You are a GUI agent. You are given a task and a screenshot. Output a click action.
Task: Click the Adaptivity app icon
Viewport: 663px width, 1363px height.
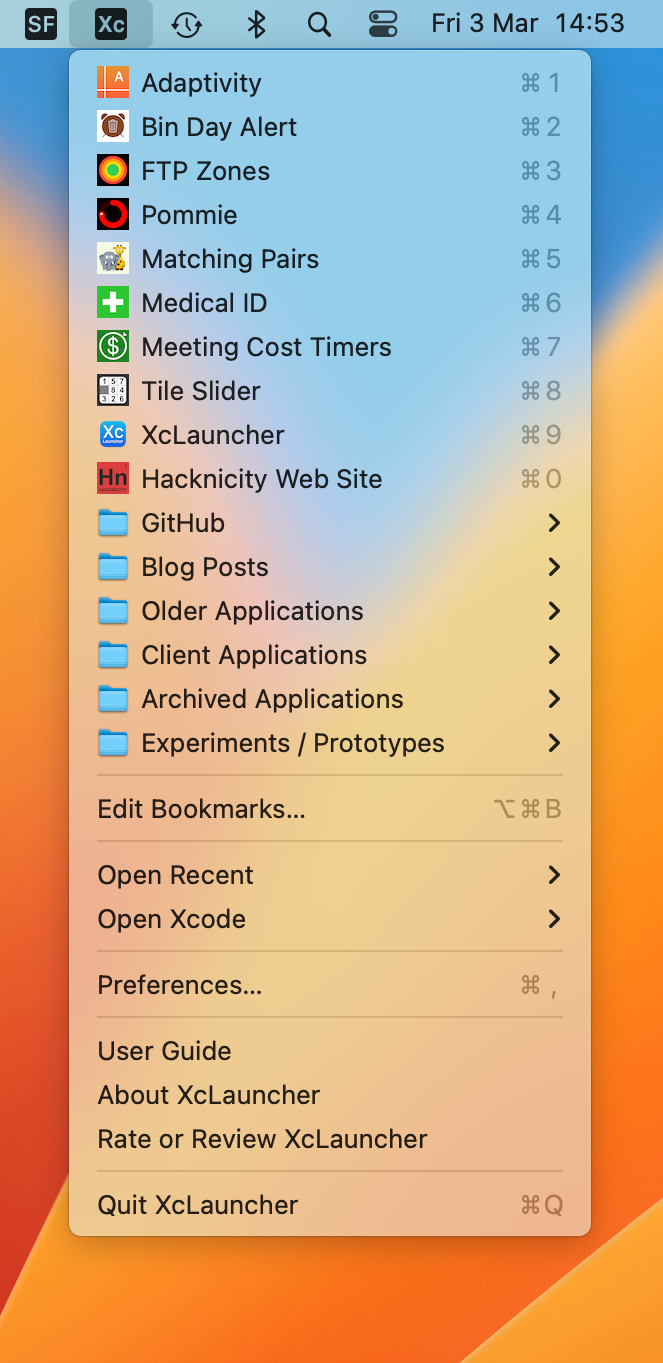click(x=113, y=83)
